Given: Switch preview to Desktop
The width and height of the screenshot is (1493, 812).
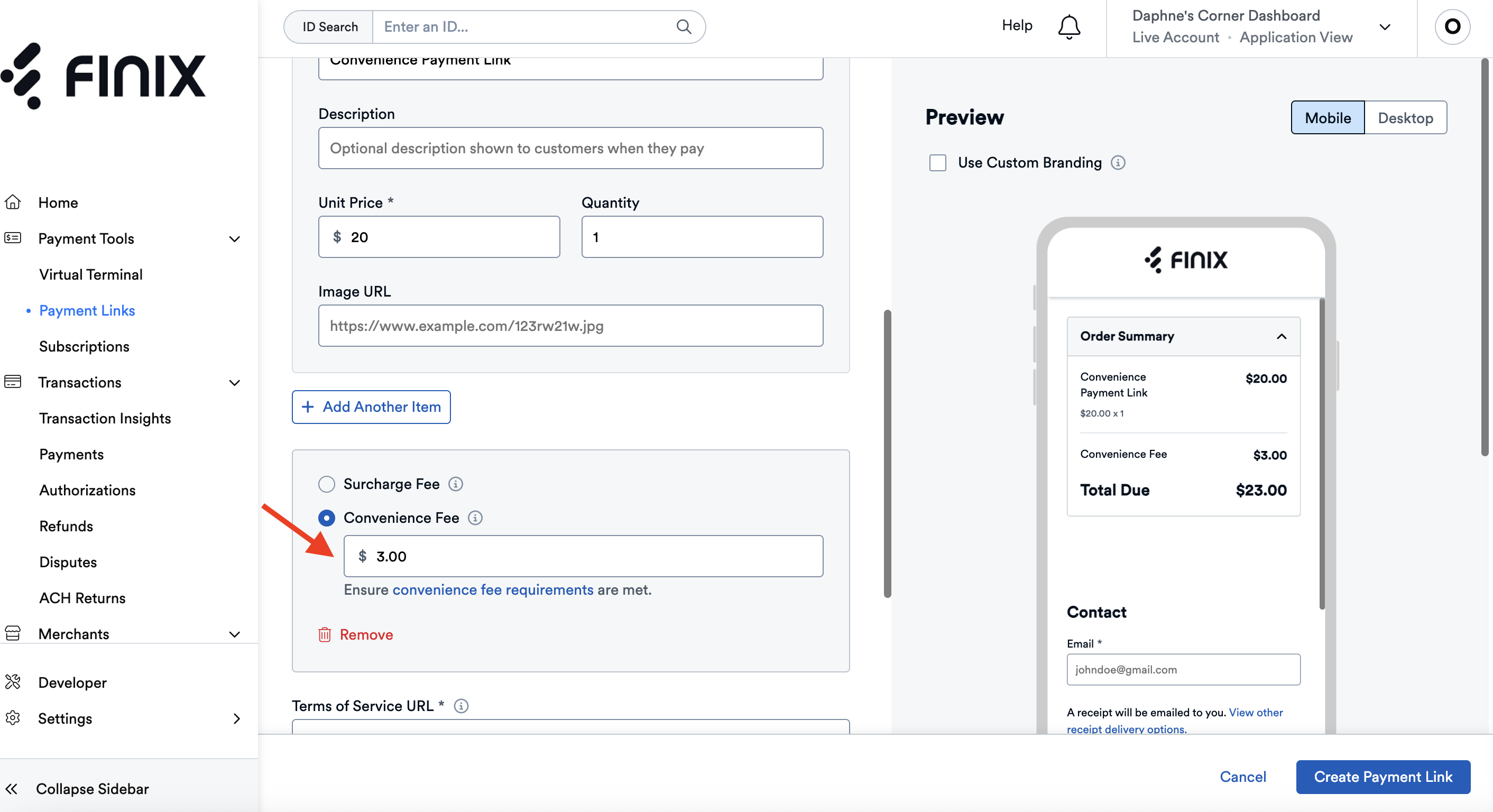Looking at the screenshot, I should [x=1405, y=118].
